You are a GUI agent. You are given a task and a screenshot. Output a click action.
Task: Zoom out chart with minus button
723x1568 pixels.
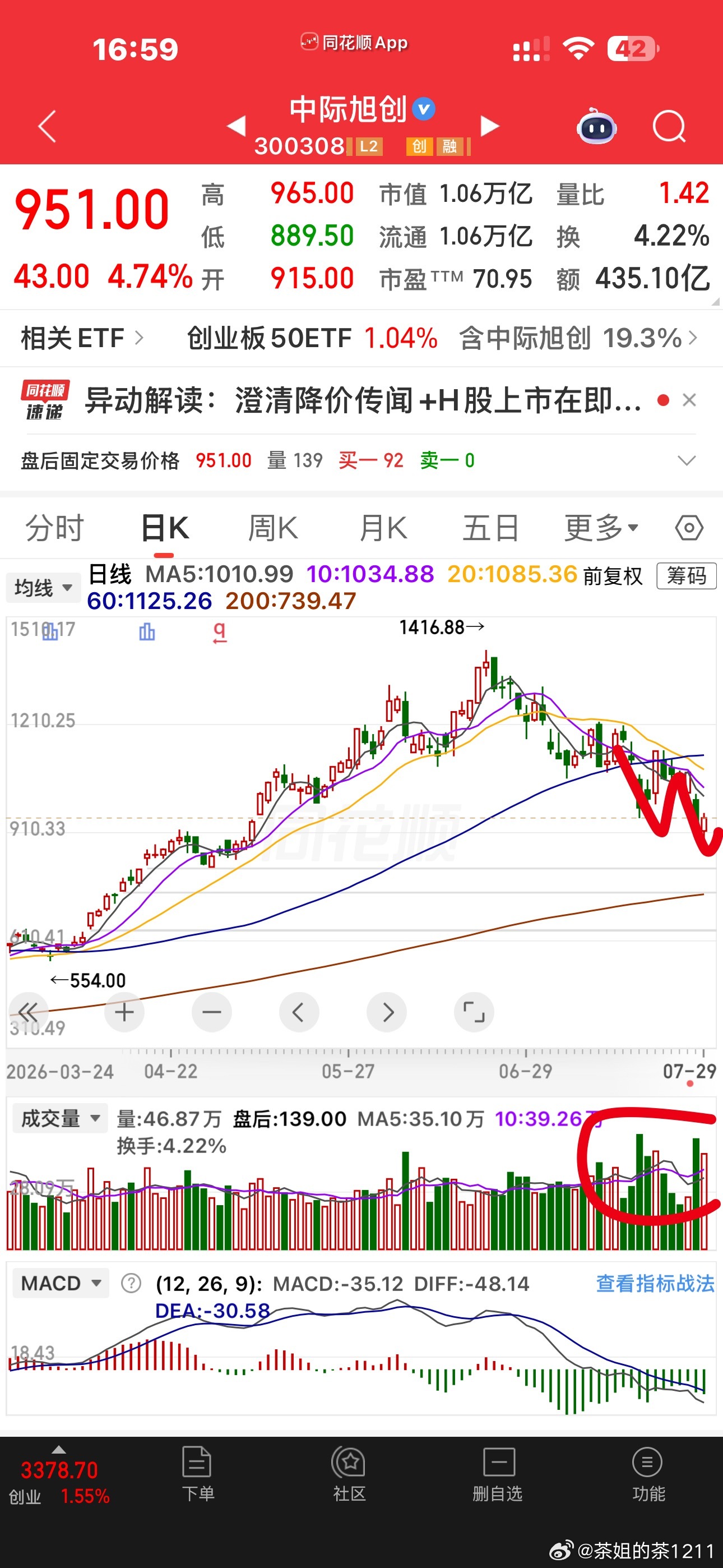[212, 1012]
